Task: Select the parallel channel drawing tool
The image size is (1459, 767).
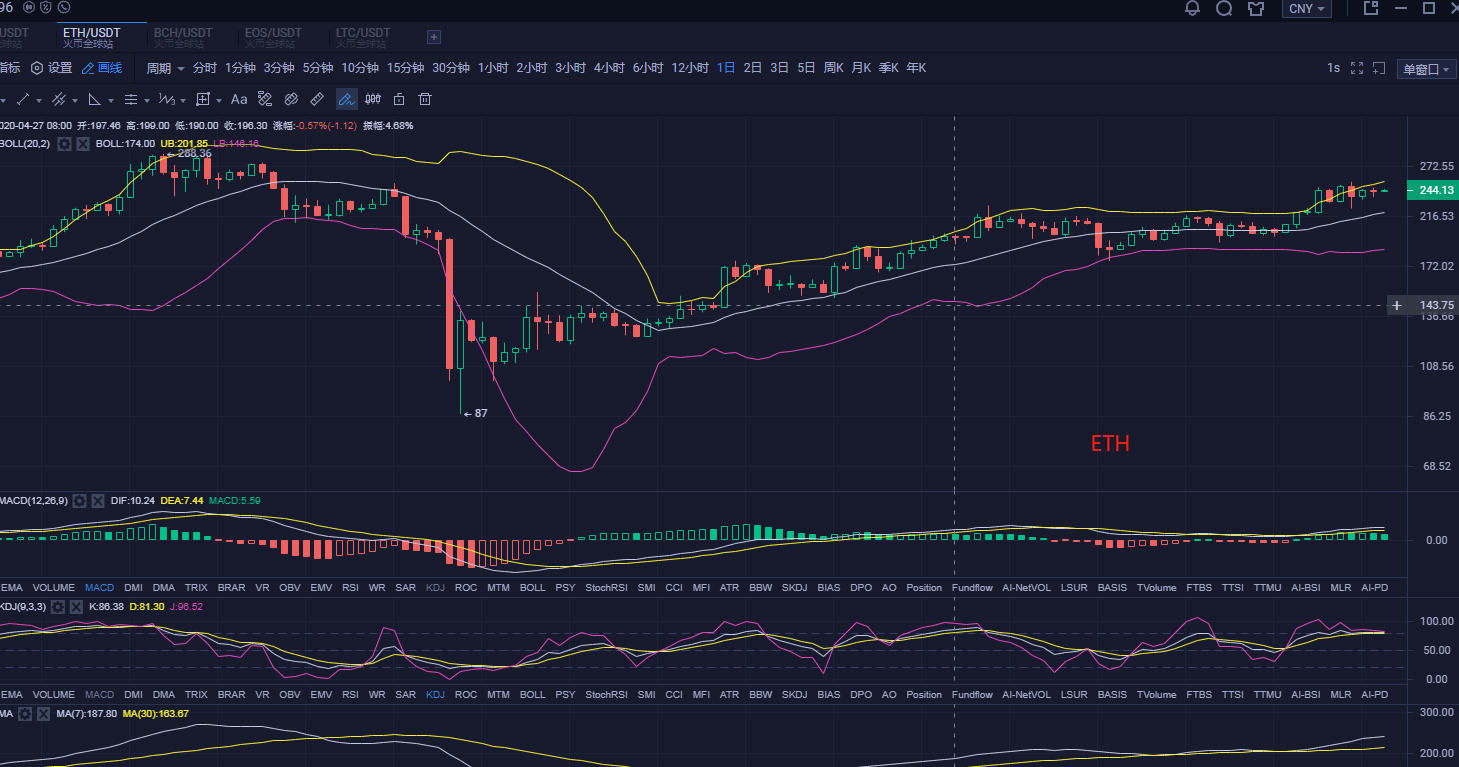Action: (x=58, y=99)
